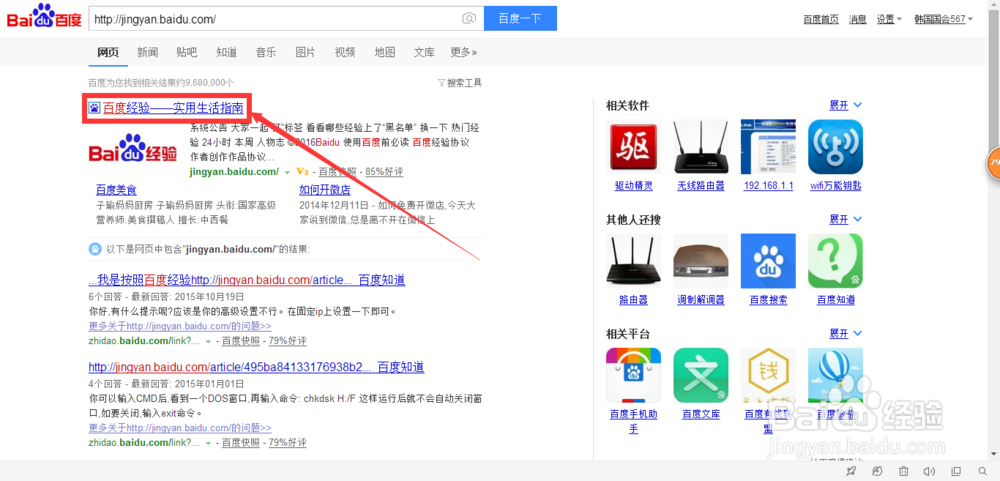Image resolution: width=1000 pixels, height=481 pixels.
Task: Click the stacked windows icon in status bar
Action: coord(955,471)
